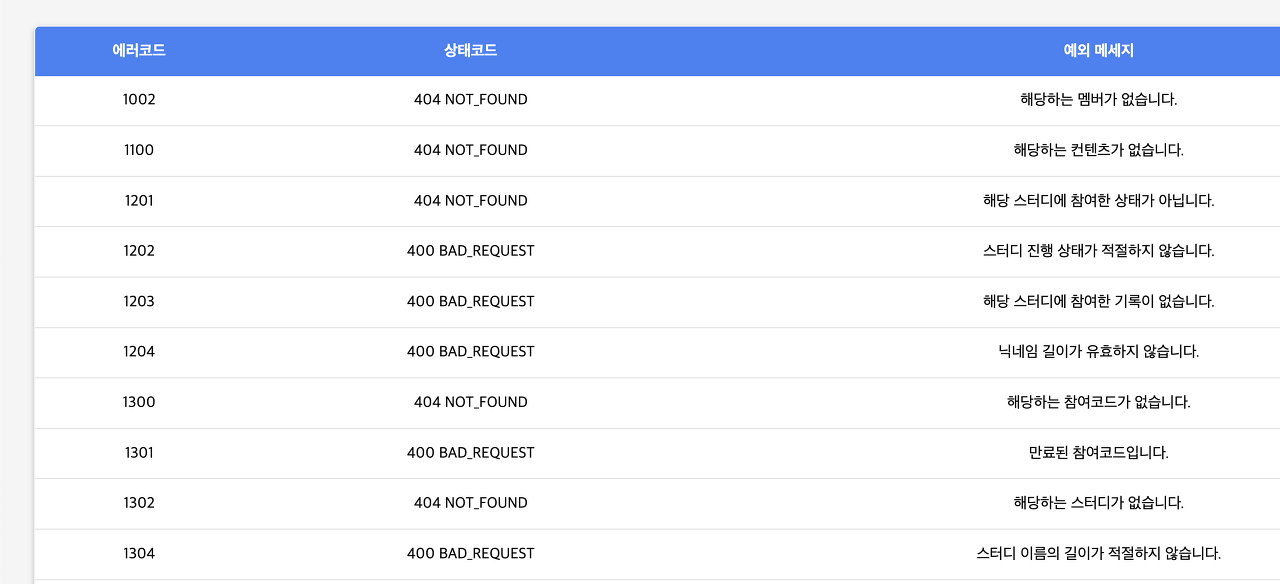Image resolution: width=1280 pixels, height=584 pixels.
Task: Click message '해당하는 스터디가 없습니다.'
Action: 1098,503
